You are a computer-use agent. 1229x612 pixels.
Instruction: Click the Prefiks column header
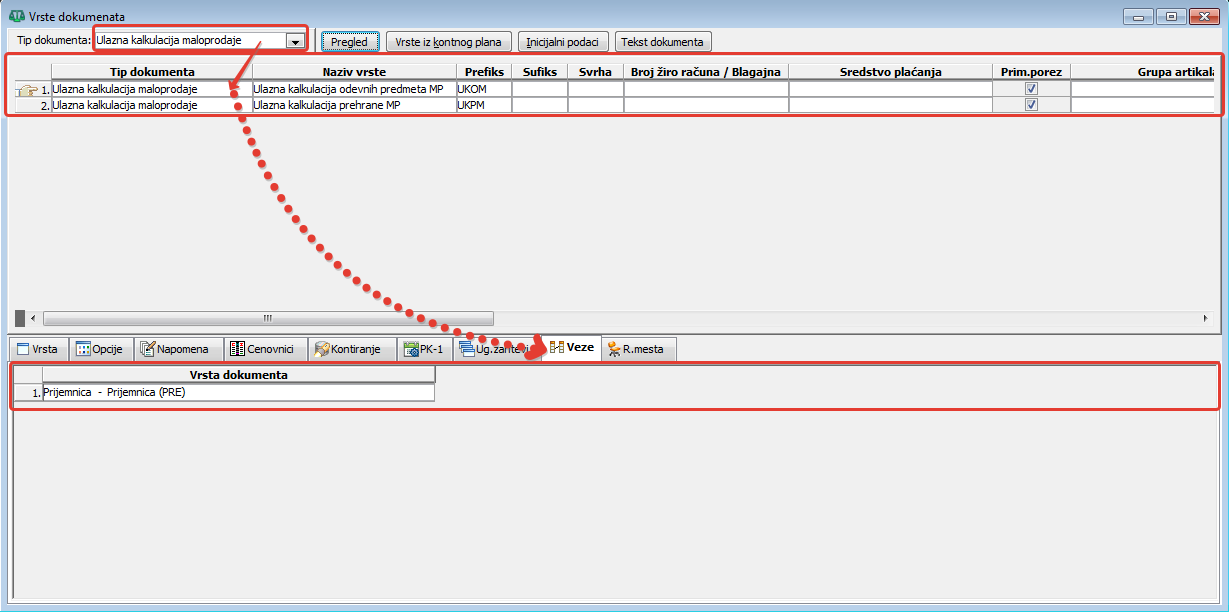484,72
